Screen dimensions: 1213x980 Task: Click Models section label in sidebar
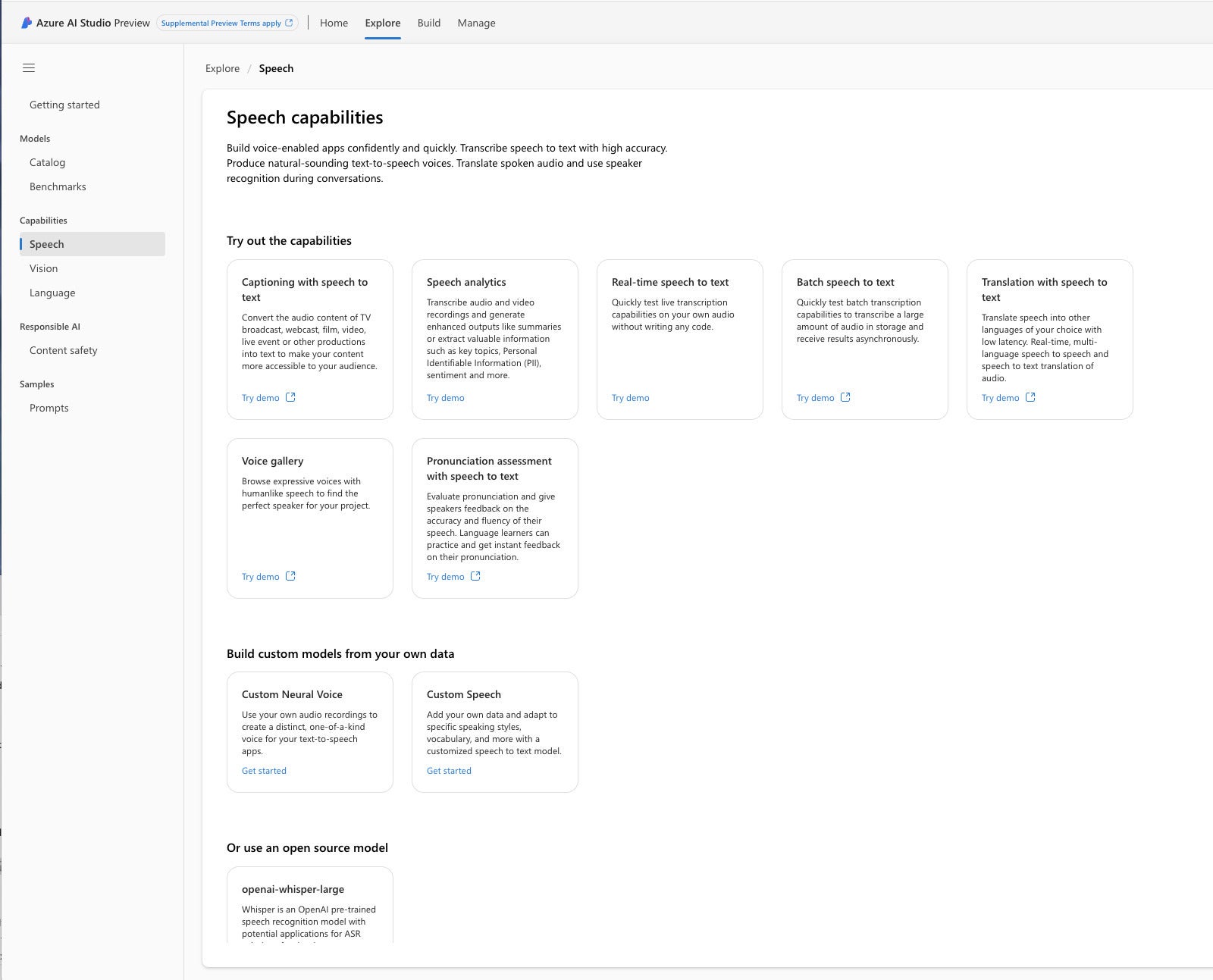point(35,139)
